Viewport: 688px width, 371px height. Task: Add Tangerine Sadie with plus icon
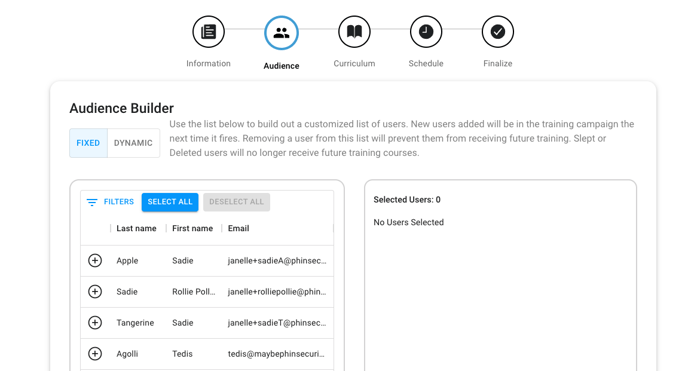coord(95,323)
